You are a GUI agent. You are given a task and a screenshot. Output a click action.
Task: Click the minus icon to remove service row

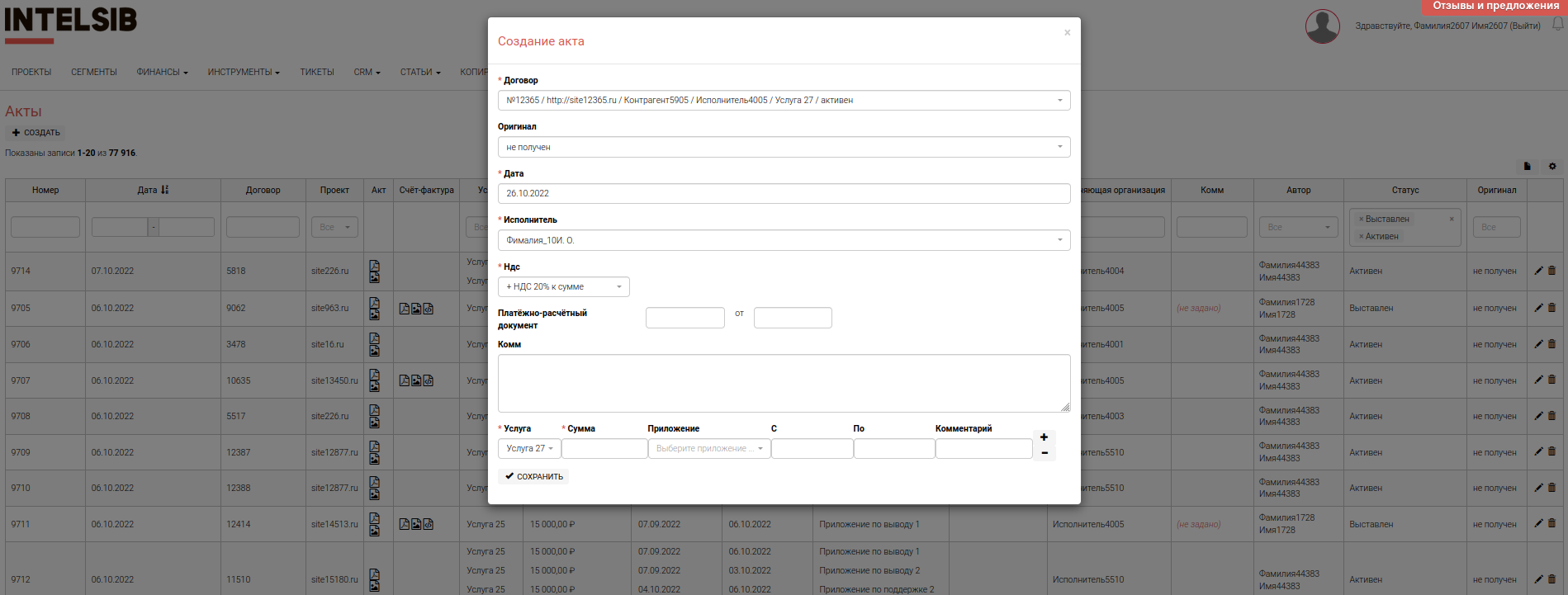[x=1044, y=453]
